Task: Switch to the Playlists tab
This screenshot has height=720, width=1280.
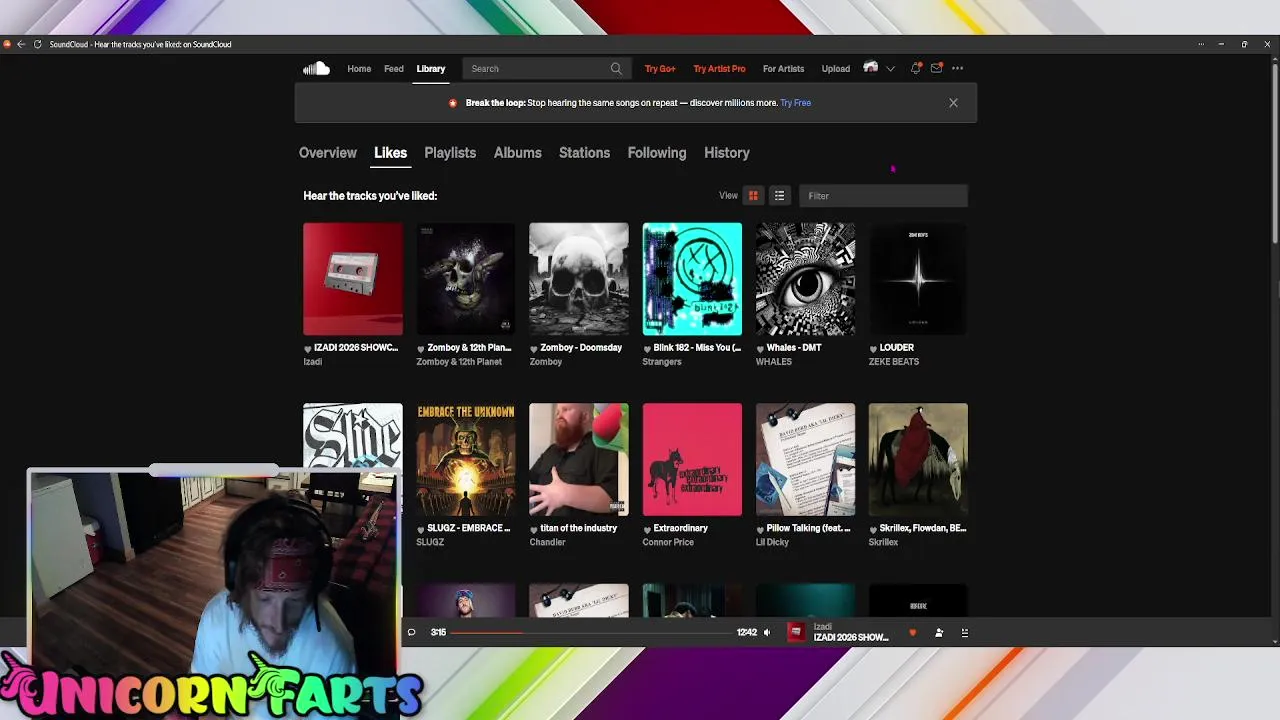Action: pyautogui.click(x=450, y=153)
